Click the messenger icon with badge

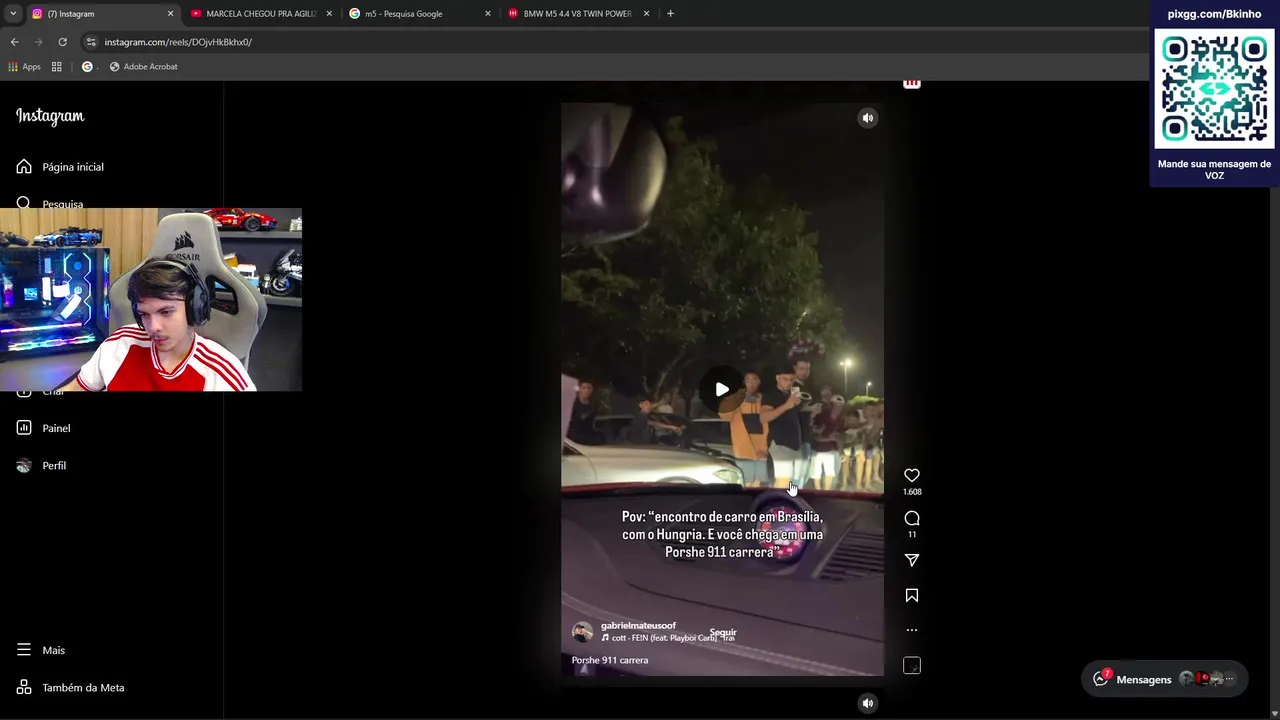click(x=1101, y=679)
